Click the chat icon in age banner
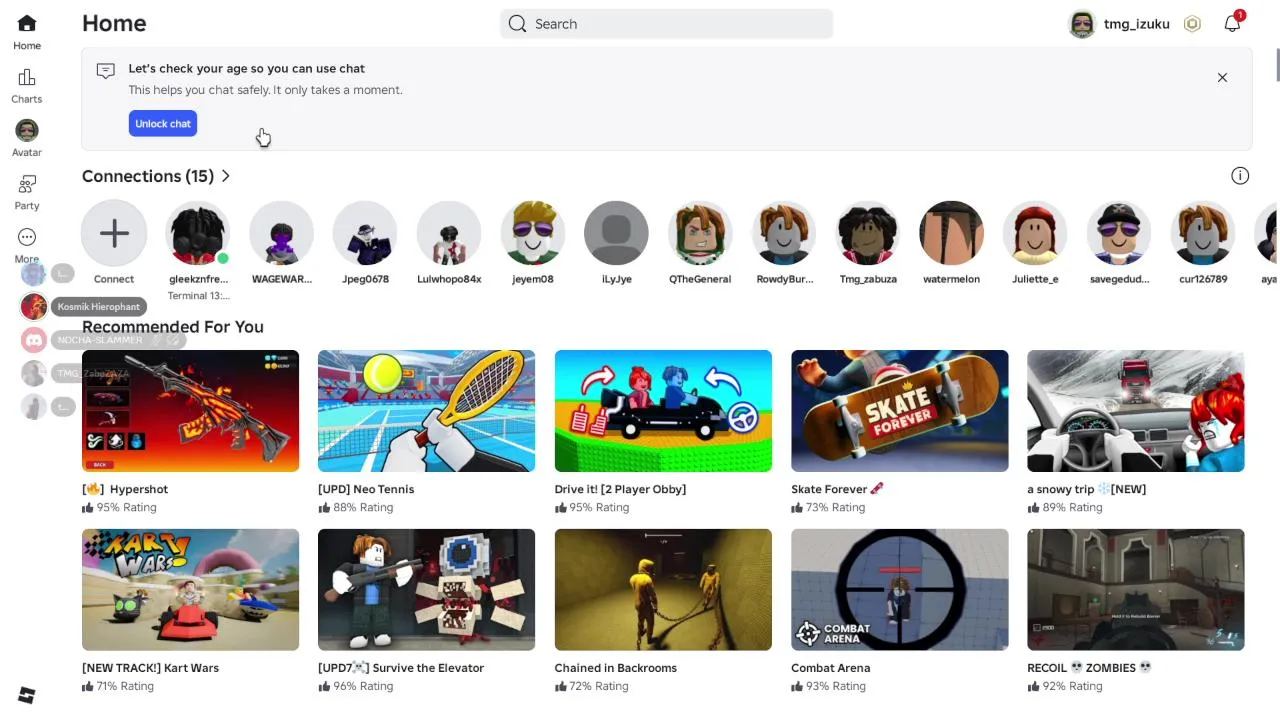Image resolution: width=1280 pixels, height=720 pixels. [x=106, y=70]
